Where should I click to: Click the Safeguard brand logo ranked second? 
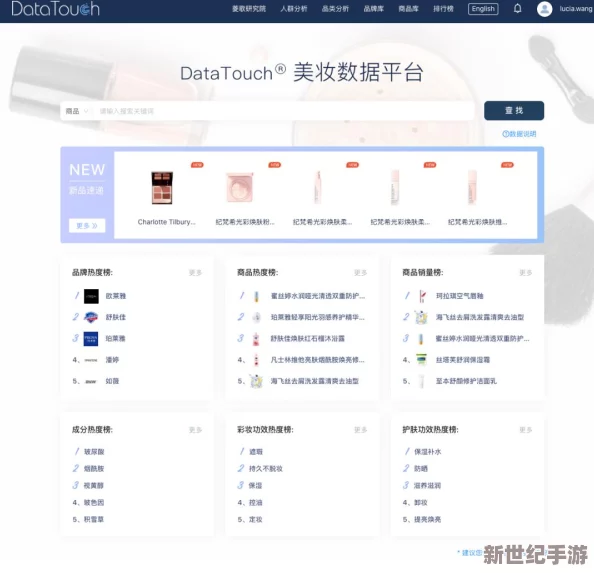(91, 317)
